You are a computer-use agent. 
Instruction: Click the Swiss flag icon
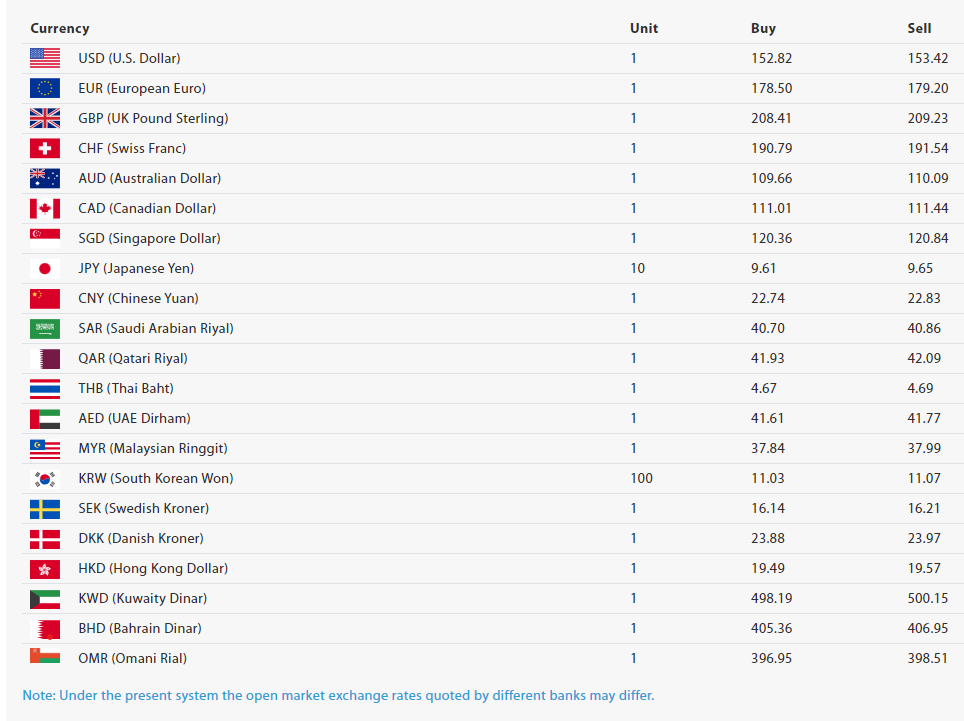(x=45, y=148)
